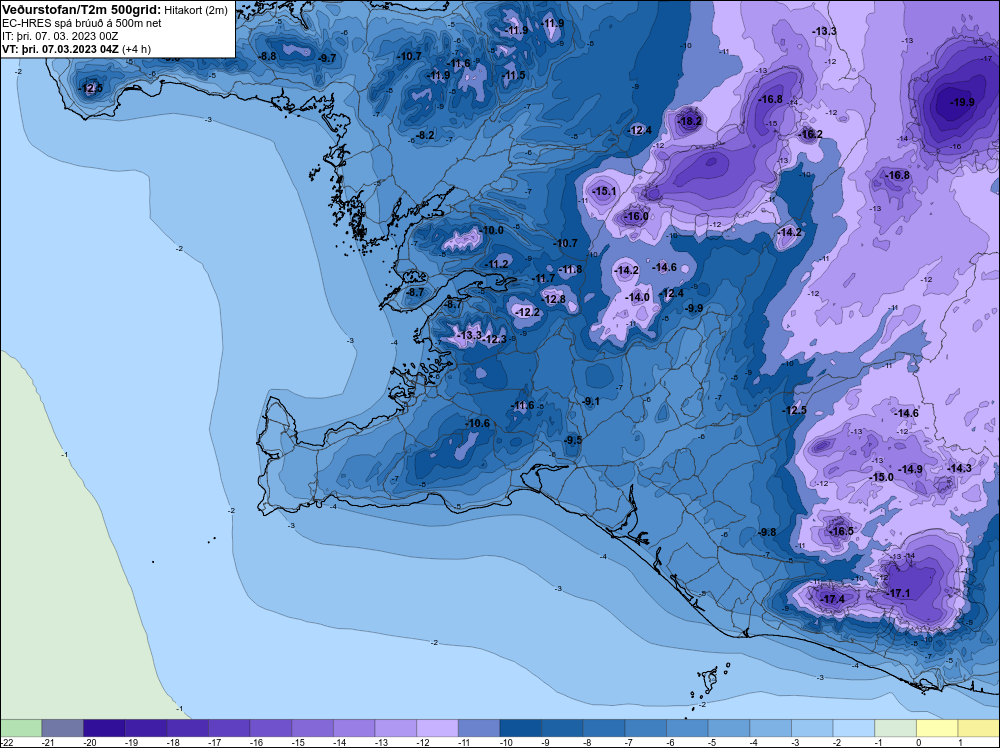The image size is (1000, 748).
Task: Select the -11.2 temperature value
Action: coord(497,264)
